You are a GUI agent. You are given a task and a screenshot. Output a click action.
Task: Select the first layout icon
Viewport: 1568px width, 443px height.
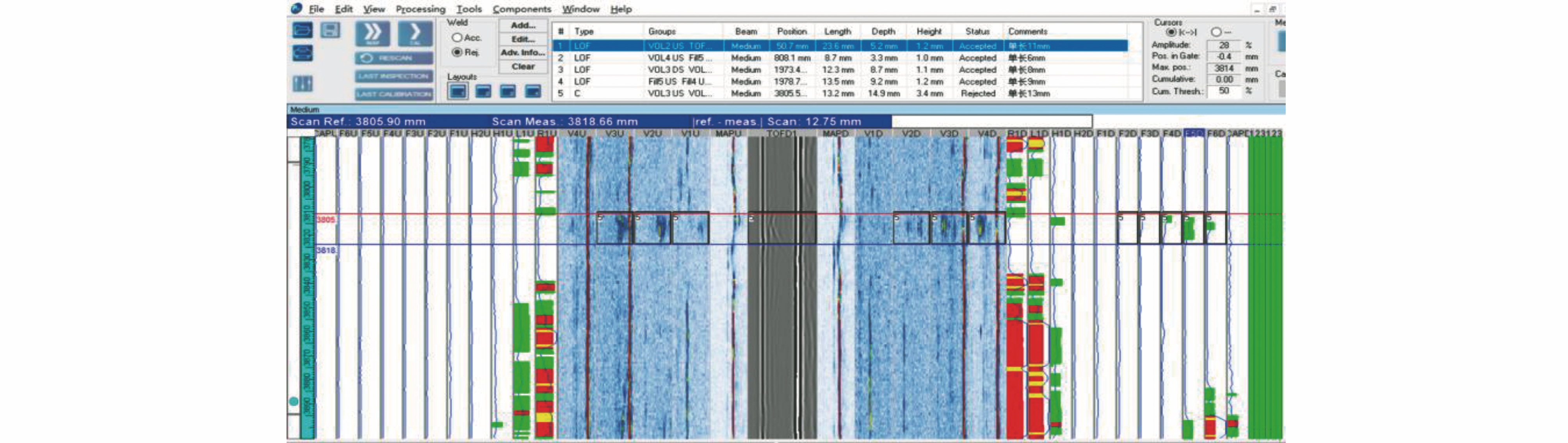pos(458,91)
